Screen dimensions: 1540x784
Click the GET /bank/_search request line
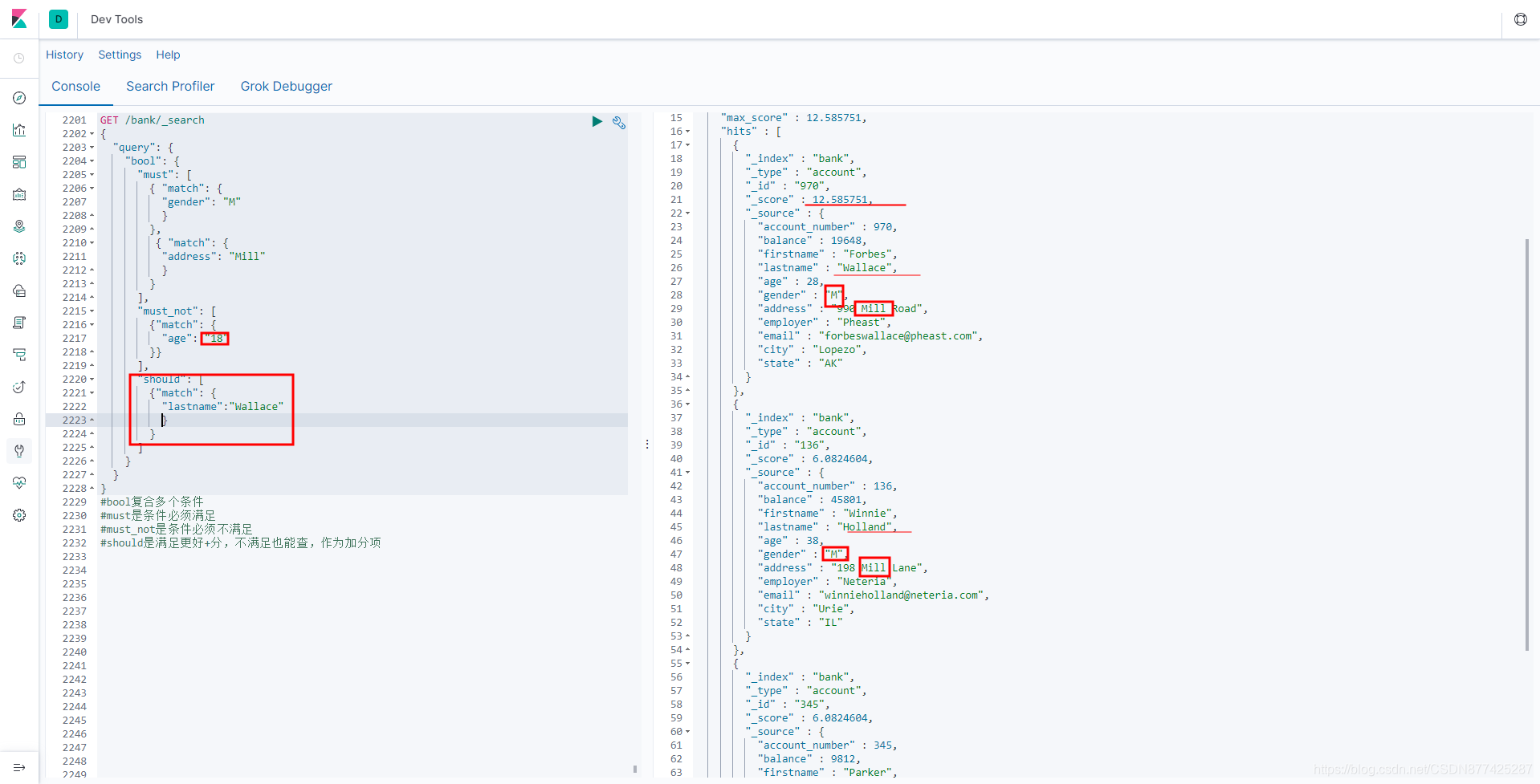pyautogui.click(x=153, y=120)
